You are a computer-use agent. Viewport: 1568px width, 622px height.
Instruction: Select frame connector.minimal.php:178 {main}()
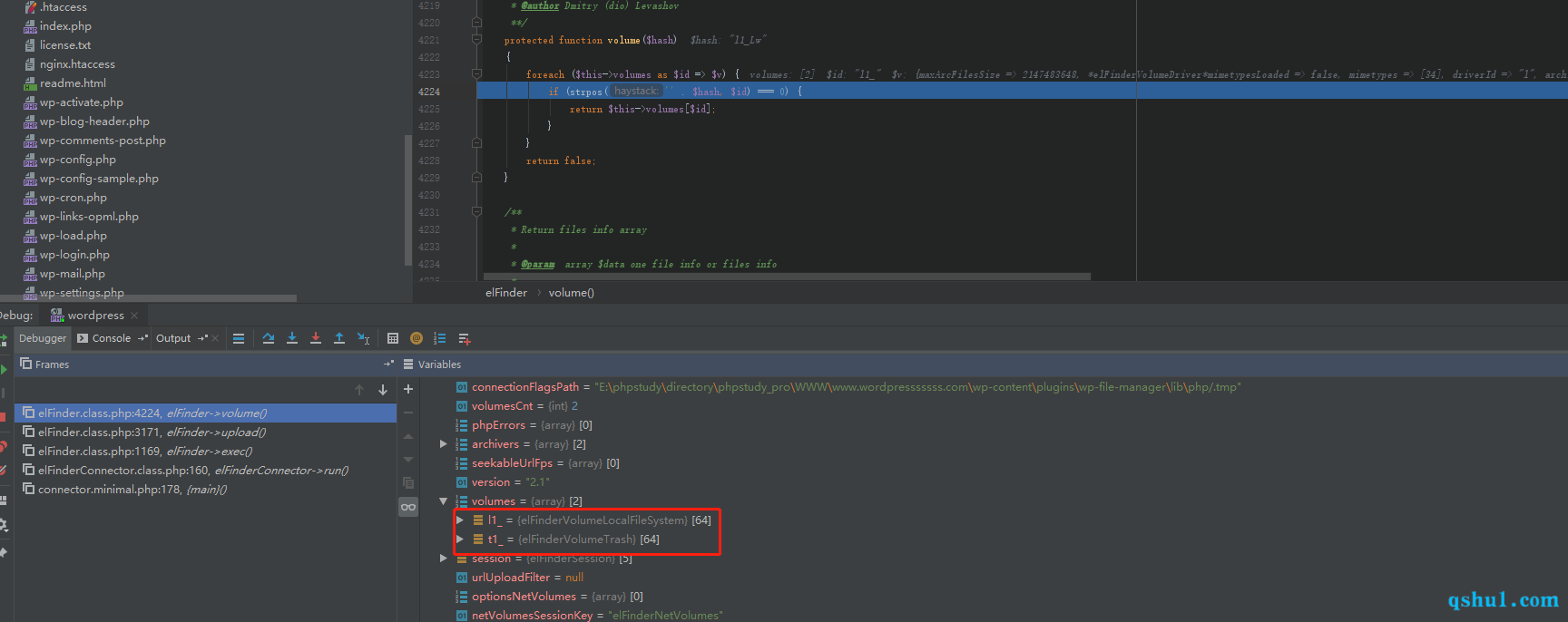click(205, 490)
